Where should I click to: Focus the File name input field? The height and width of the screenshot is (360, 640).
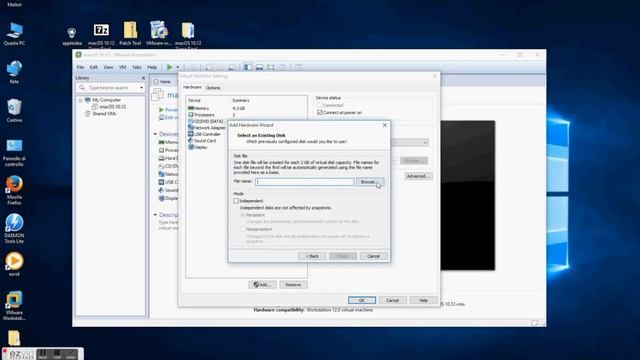point(304,182)
